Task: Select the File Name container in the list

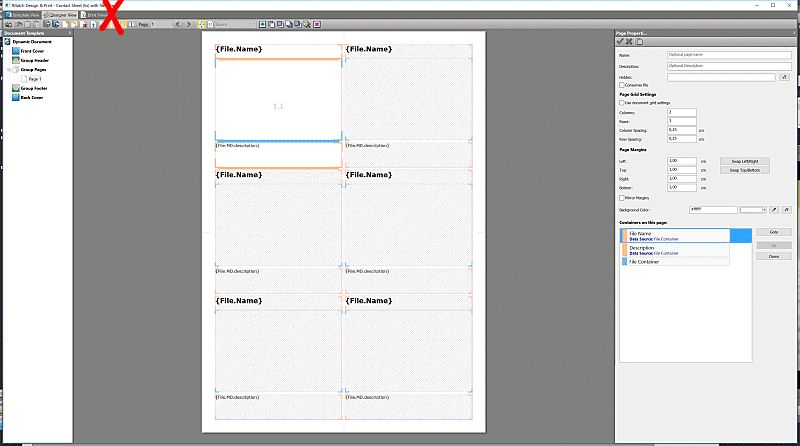Action: tap(685, 236)
